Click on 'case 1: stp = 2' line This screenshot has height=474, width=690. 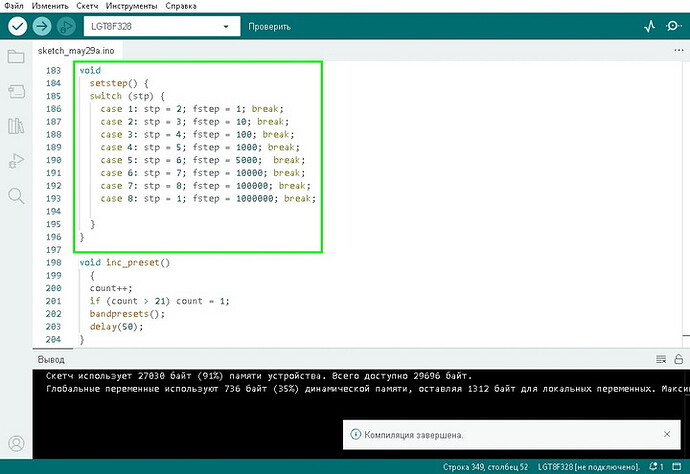pos(192,109)
